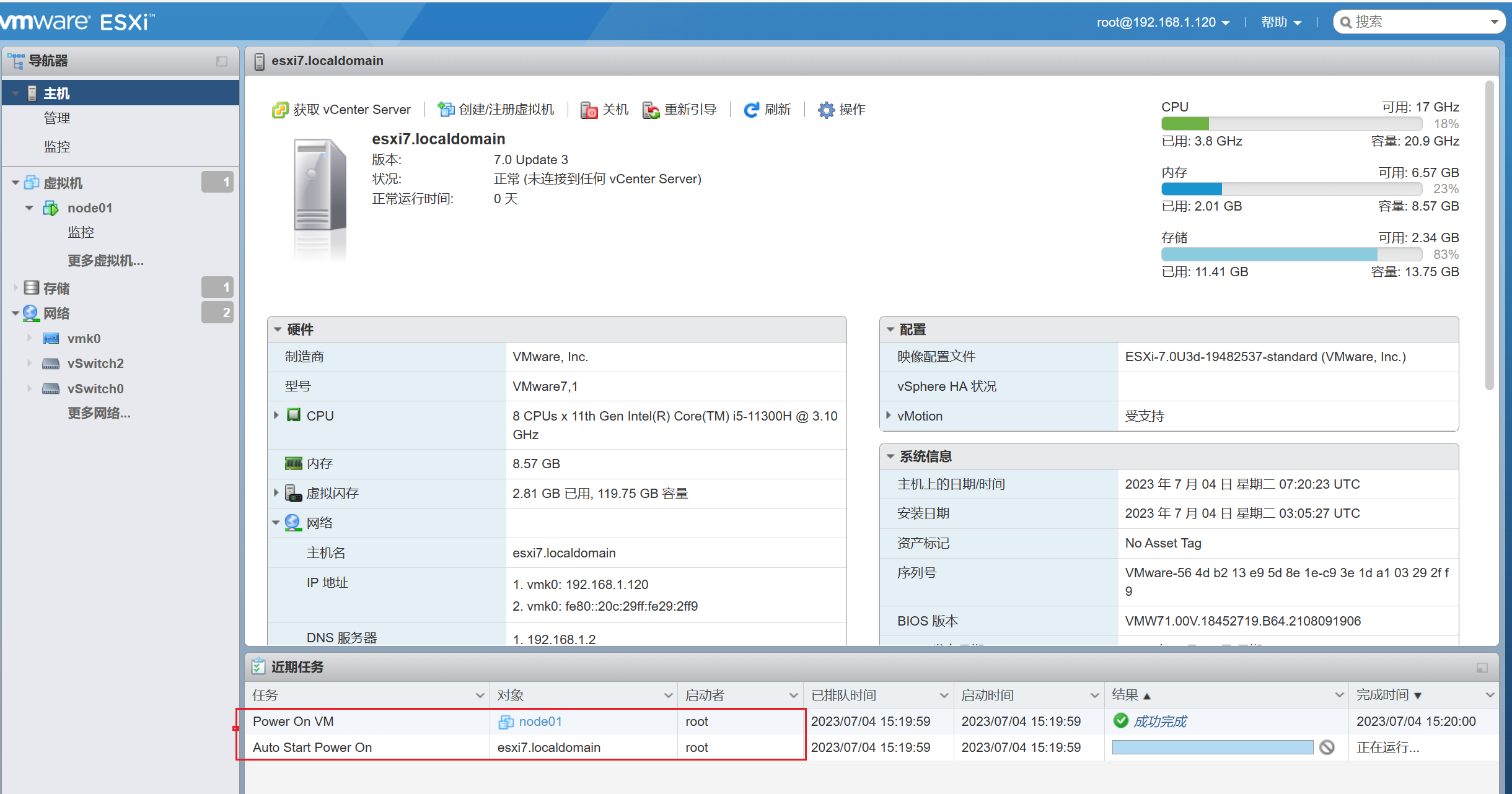The image size is (1512, 794).
Task: Click the 成功完成 result link
Action: (1160, 722)
